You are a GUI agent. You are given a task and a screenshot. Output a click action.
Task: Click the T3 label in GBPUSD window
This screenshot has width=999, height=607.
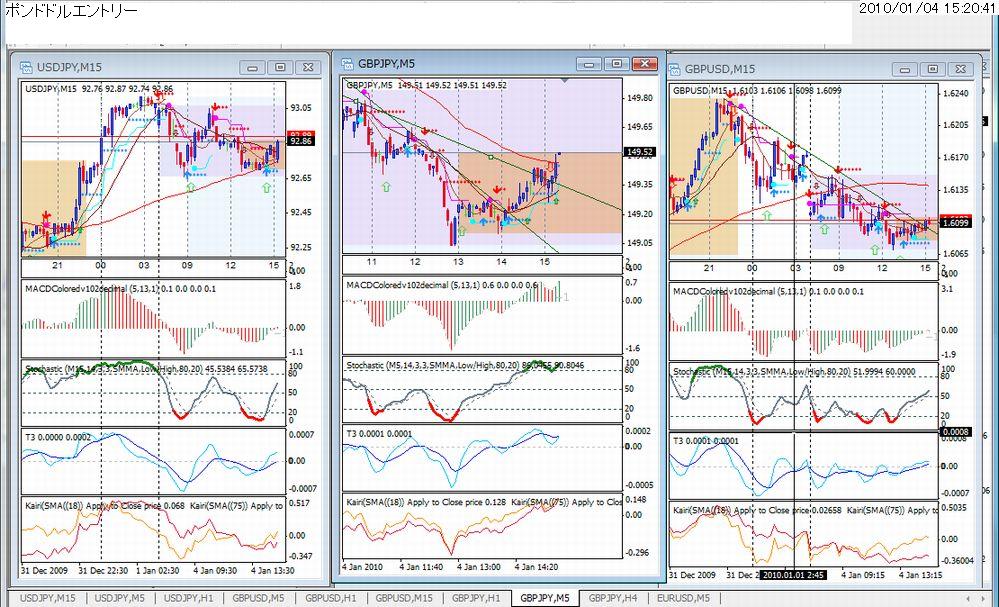(706, 441)
